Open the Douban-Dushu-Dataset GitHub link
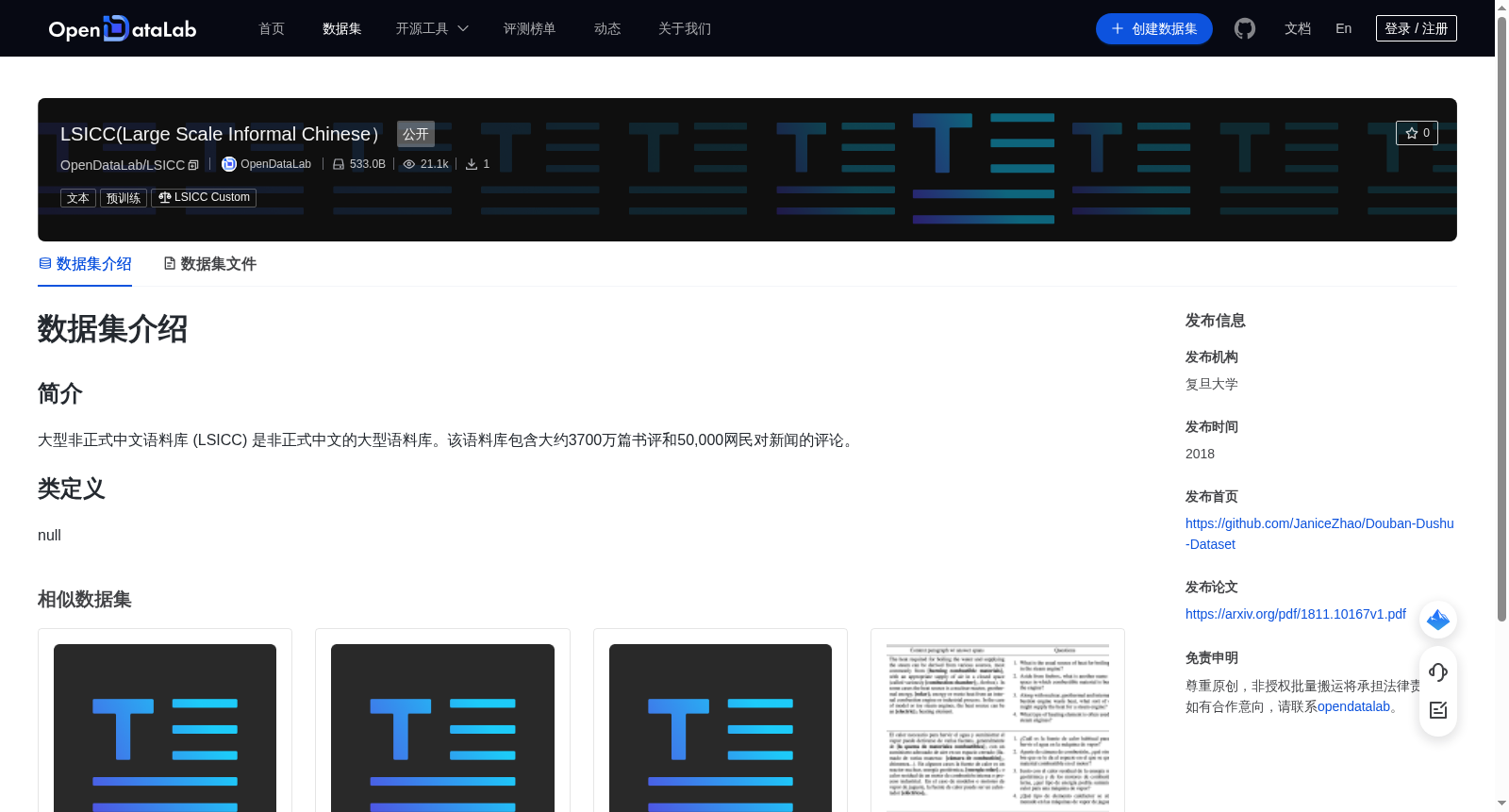 1319,534
